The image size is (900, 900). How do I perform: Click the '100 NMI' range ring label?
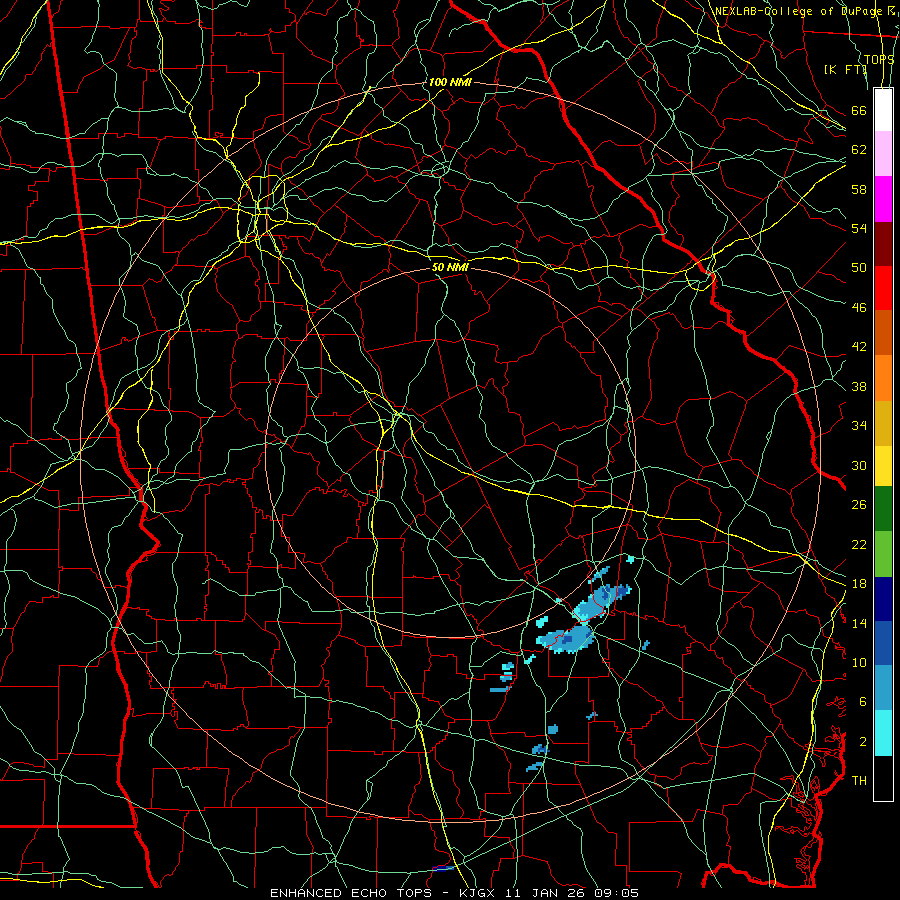(x=449, y=82)
